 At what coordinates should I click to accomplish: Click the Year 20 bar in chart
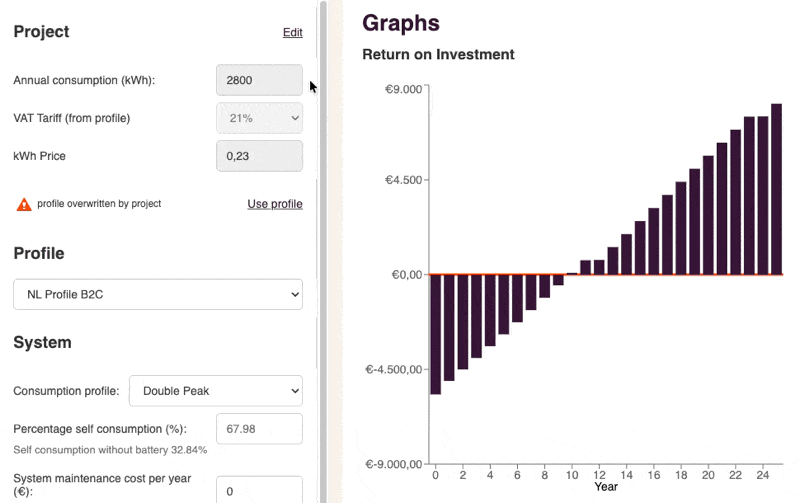pyautogui.click(x=708, y=215)
